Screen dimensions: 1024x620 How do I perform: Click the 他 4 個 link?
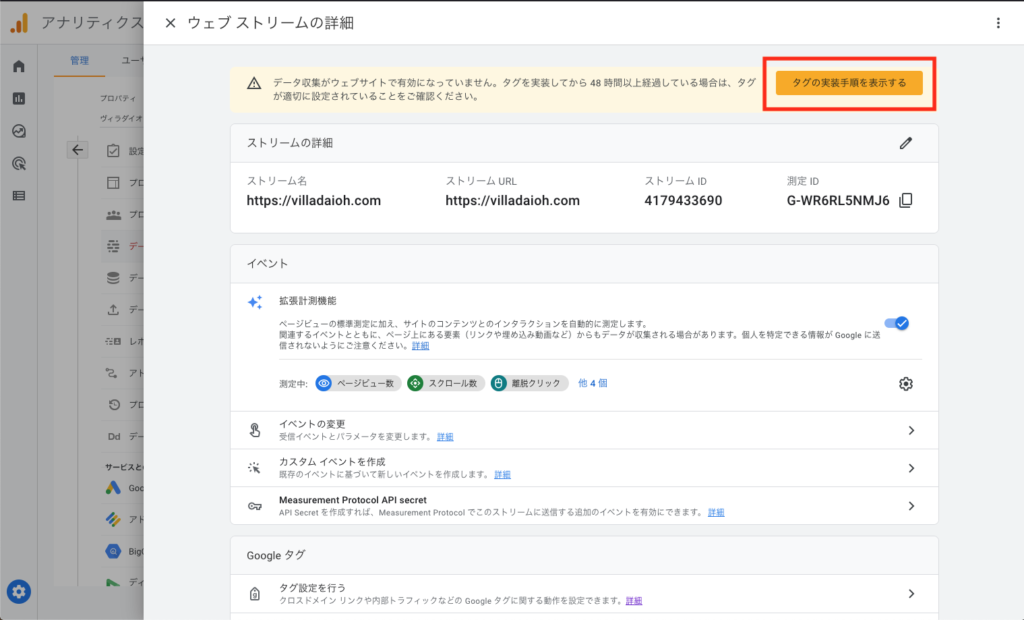coord(593,383)
